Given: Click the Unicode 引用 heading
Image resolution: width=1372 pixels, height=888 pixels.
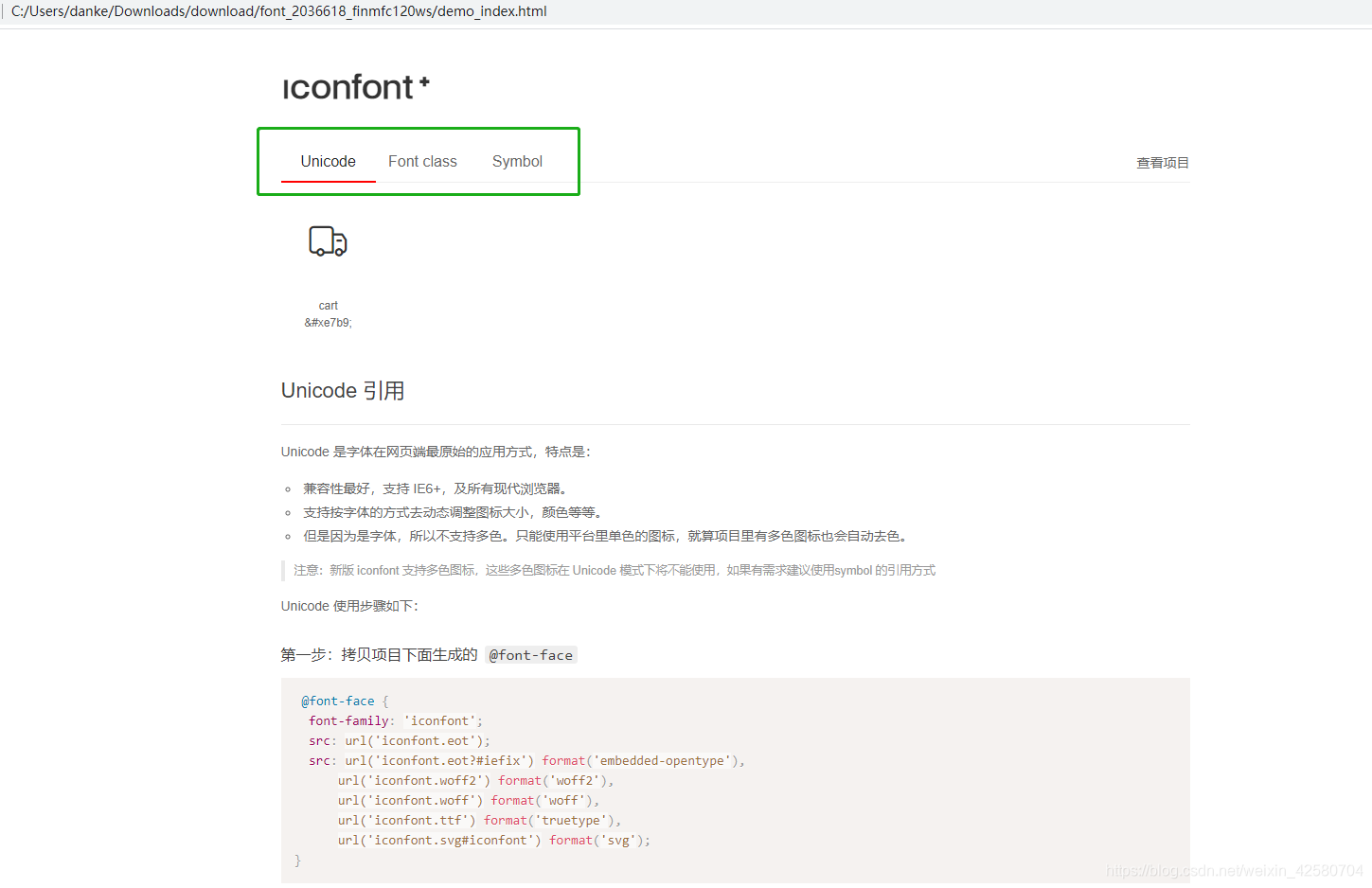Looking at the screenshot, I should pos(343,391).
